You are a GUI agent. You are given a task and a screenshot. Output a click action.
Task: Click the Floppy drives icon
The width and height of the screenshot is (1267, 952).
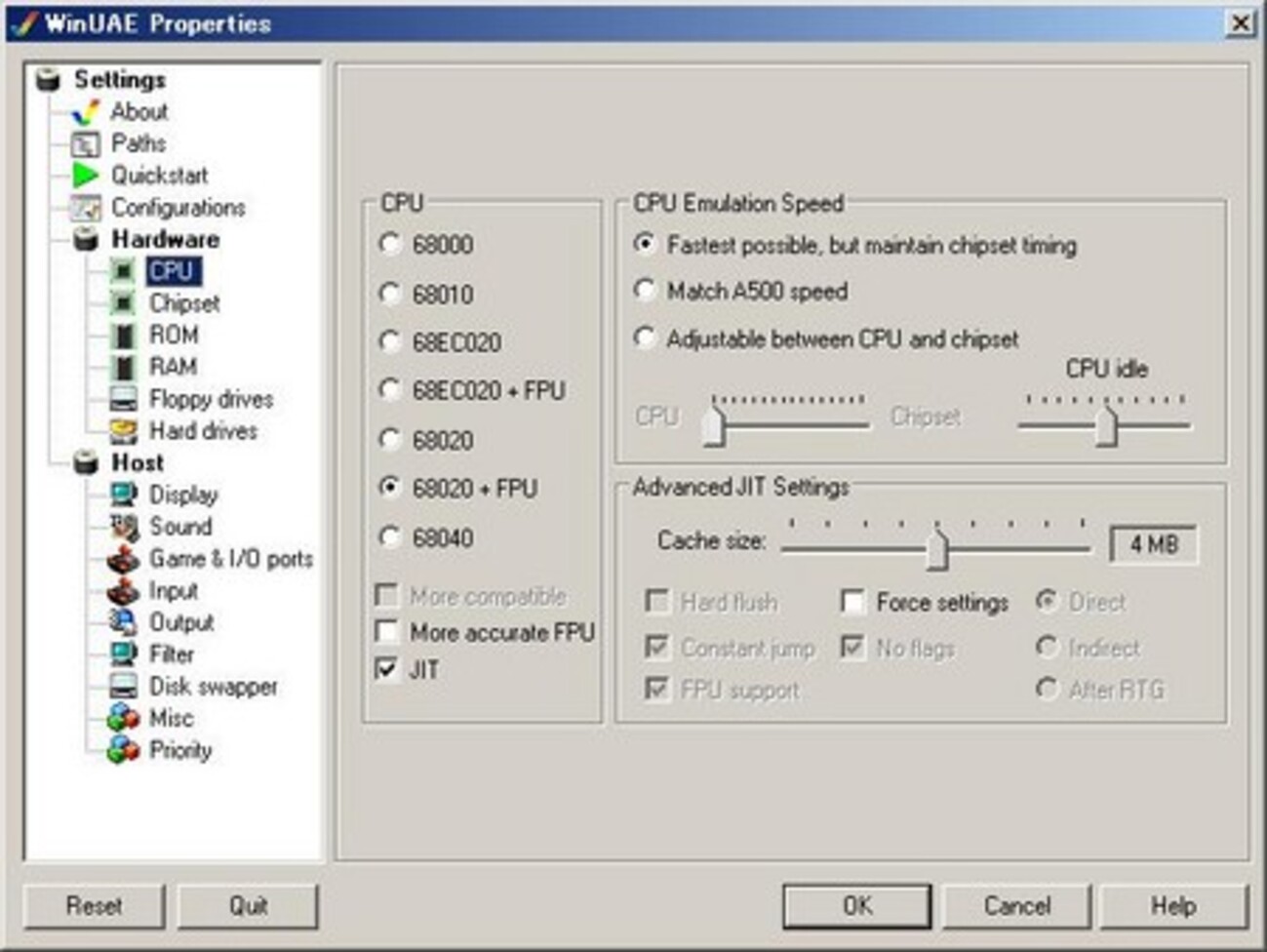point(123,399)
